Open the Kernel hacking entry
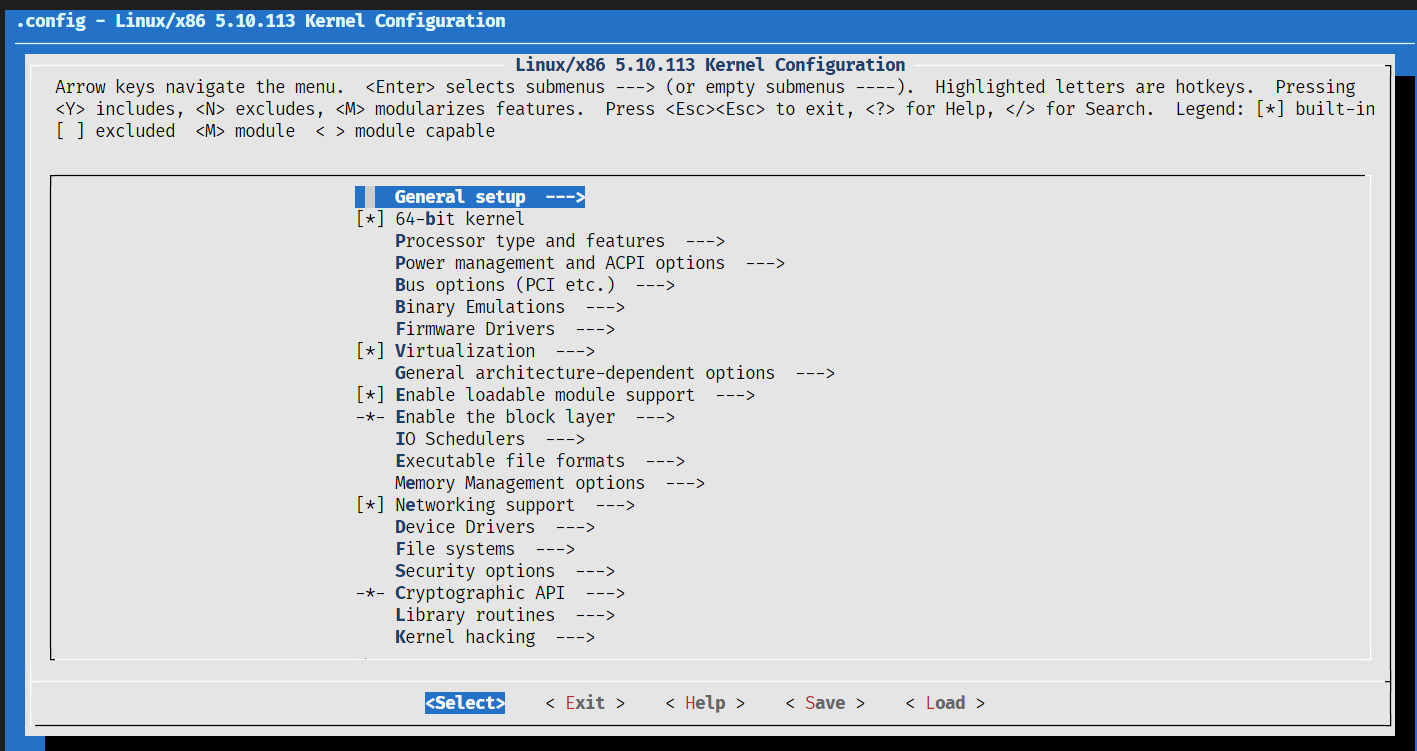1417x751 pixels. point(464,637)
